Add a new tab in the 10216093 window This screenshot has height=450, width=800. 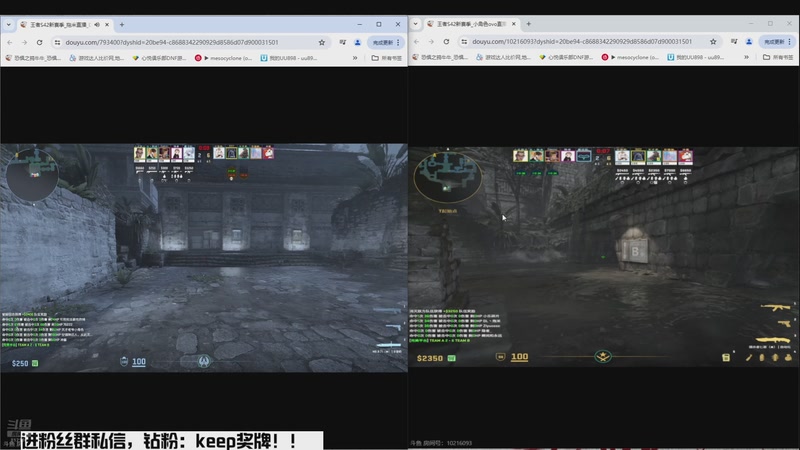(529, 23)
